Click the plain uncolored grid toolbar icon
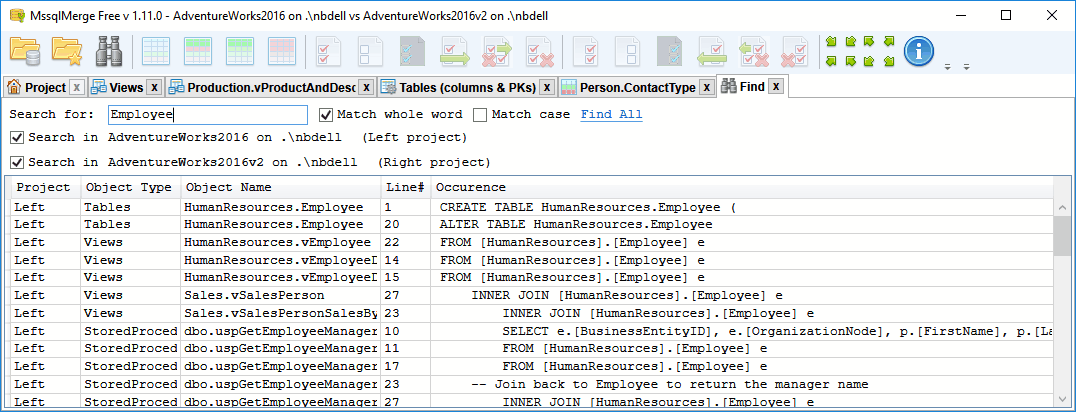 coord(156,52)
